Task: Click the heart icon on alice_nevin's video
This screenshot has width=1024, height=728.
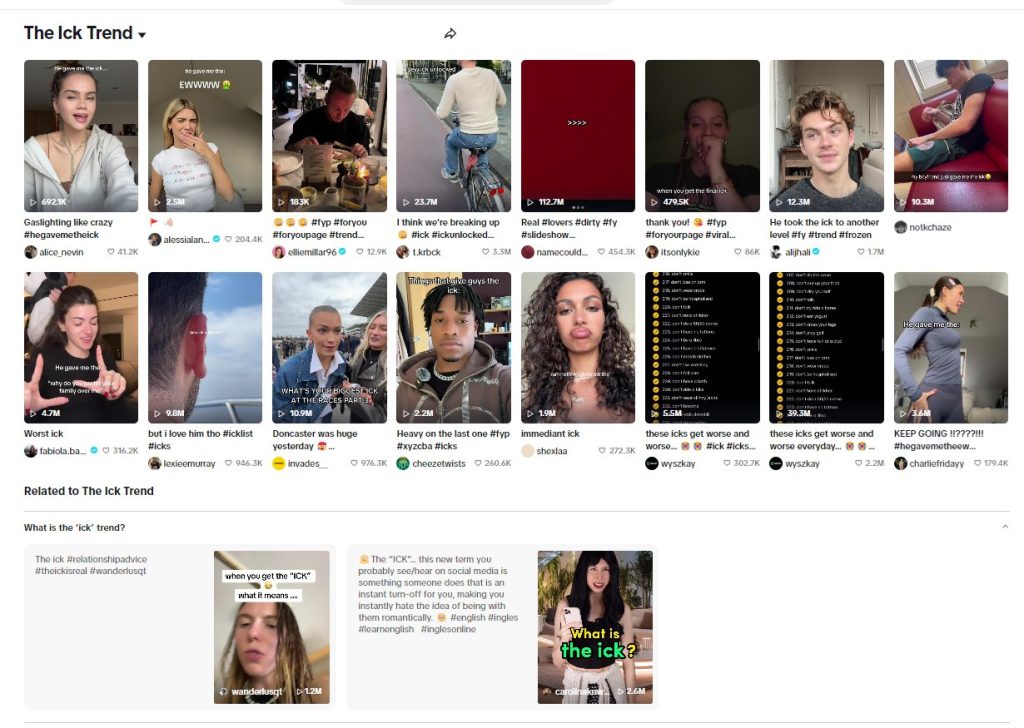Action: pos(111,252)
